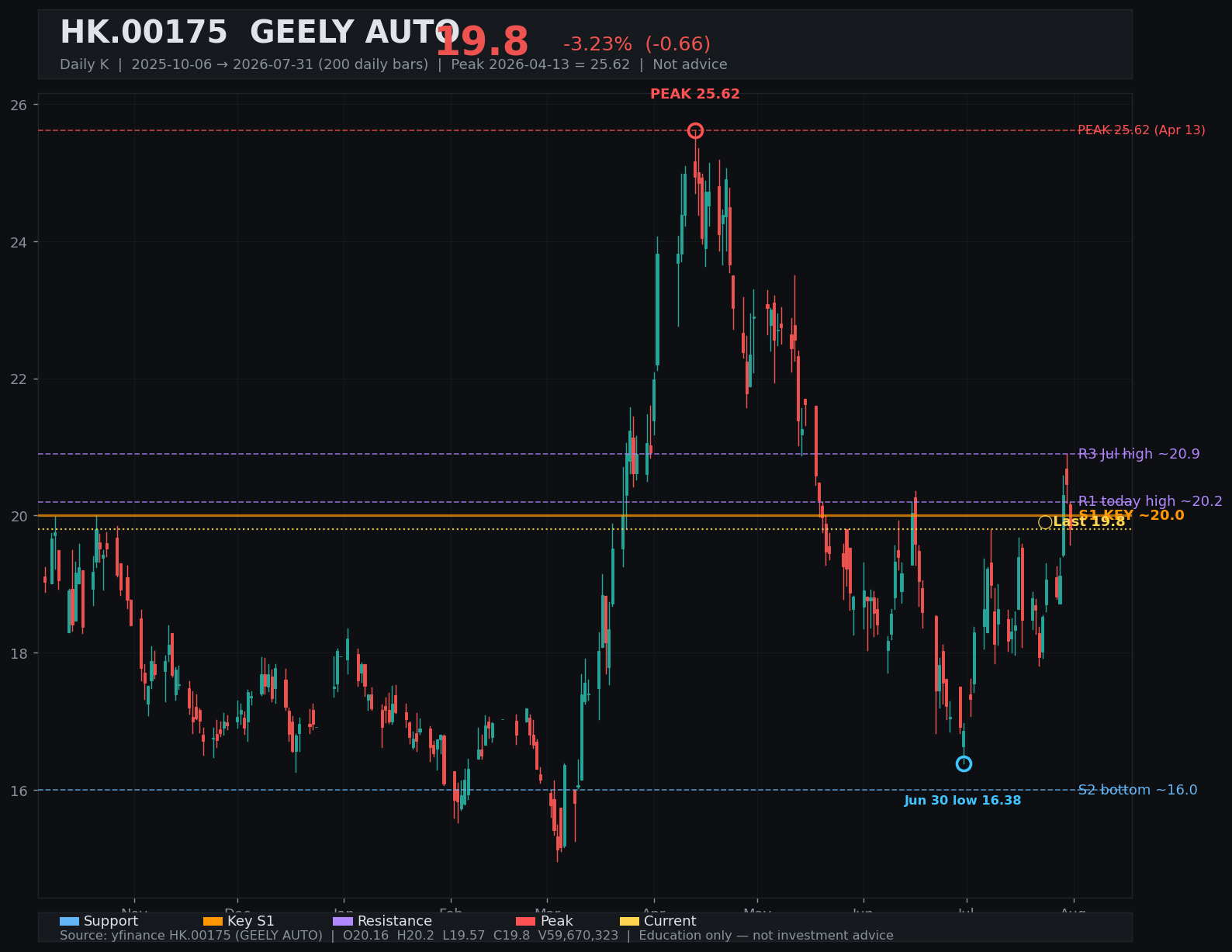The width and height of the screenshot is (1232, 952).
Task: Click the y-axis tick label 24
Action: click(x=19, y=242)
